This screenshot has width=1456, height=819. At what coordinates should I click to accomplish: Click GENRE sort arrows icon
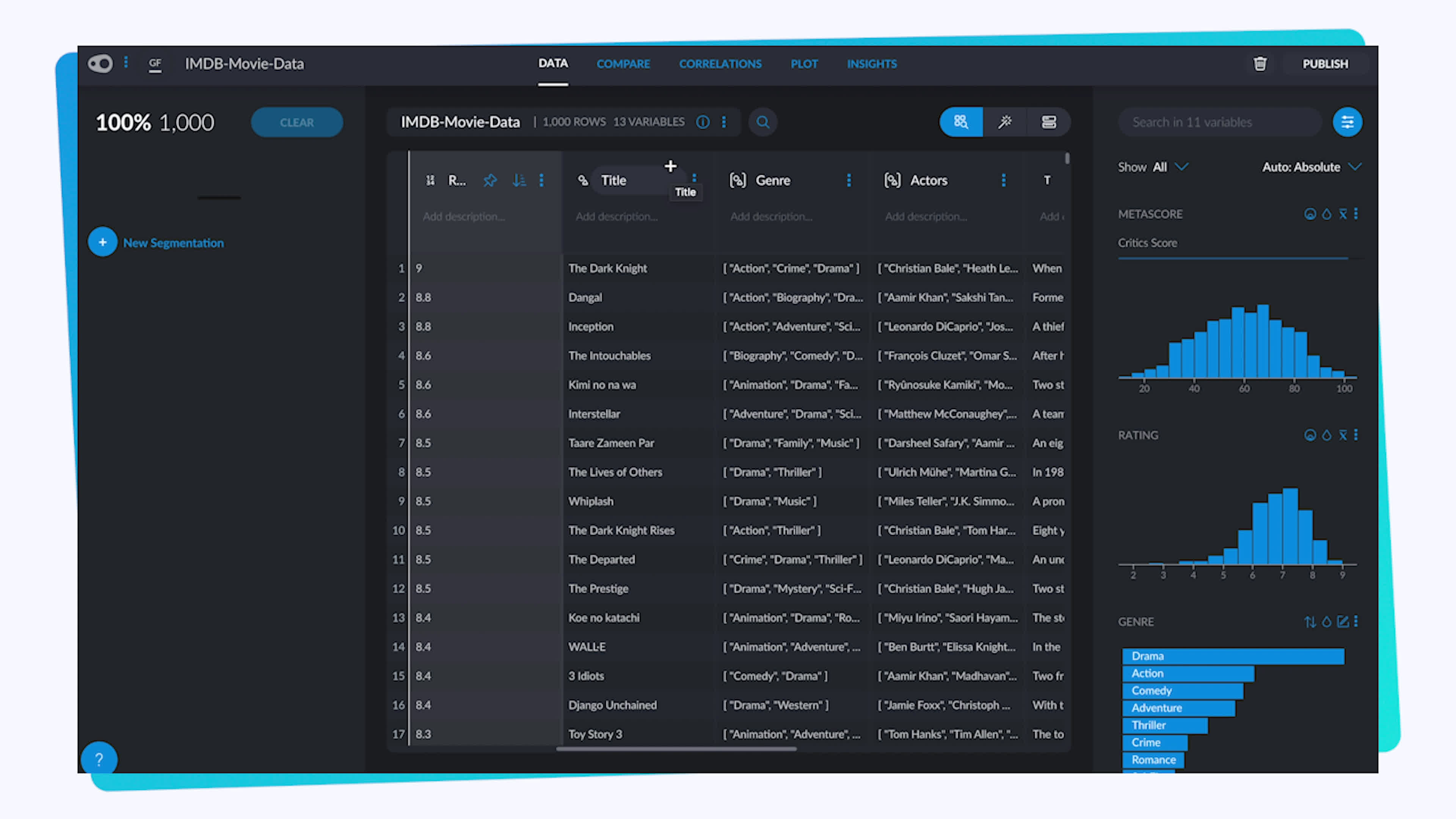click(1310, 622)
